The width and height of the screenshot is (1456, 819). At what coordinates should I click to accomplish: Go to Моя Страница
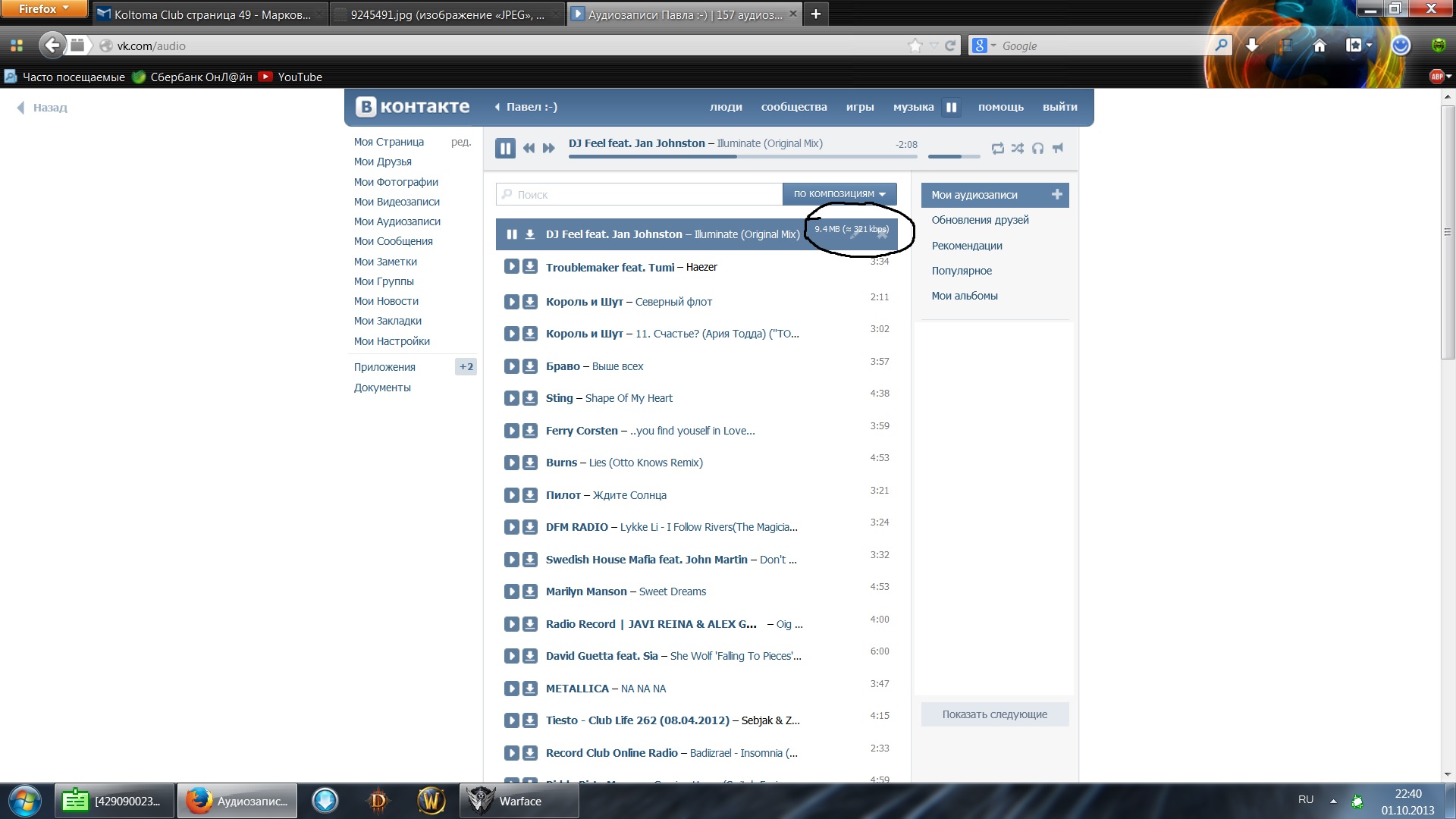pyautogui.click(x=389, y=142)
